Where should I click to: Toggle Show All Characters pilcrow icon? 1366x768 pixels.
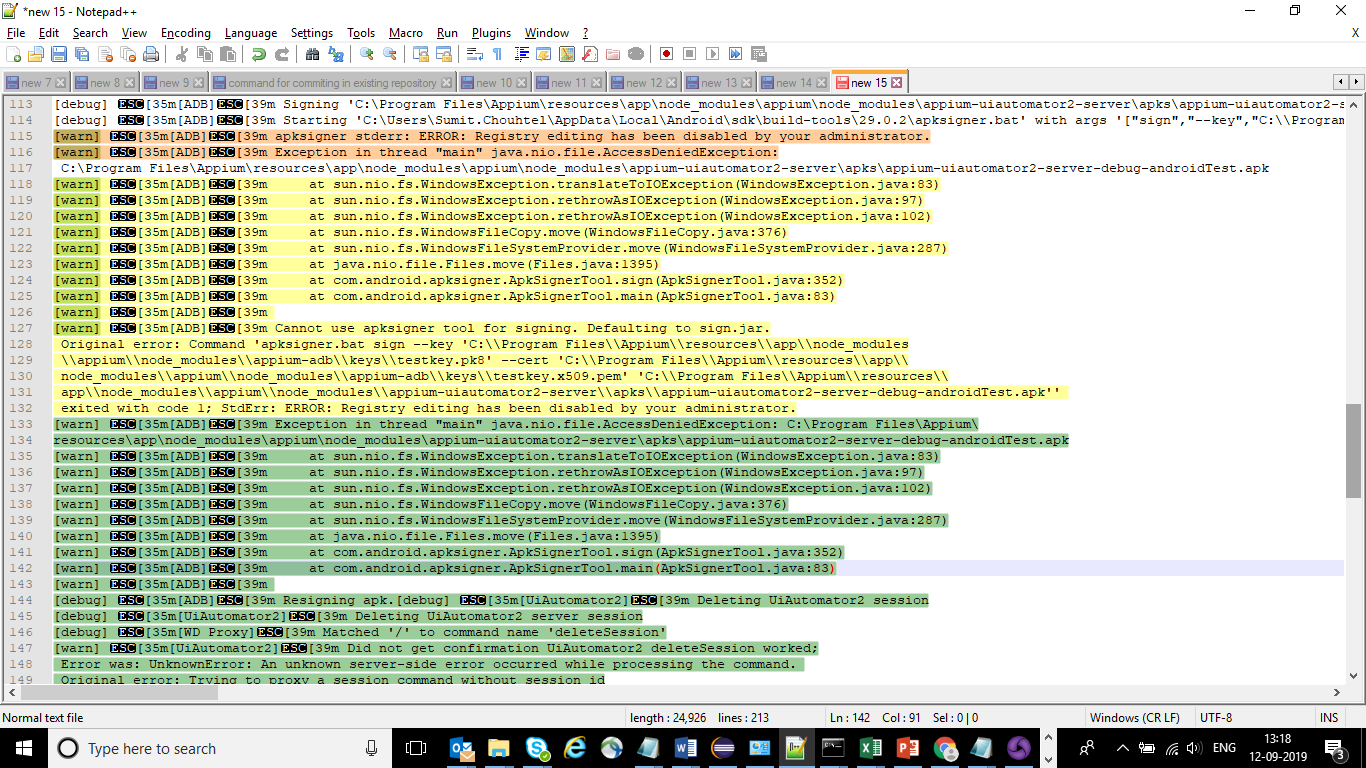click(x=498, y=54)
